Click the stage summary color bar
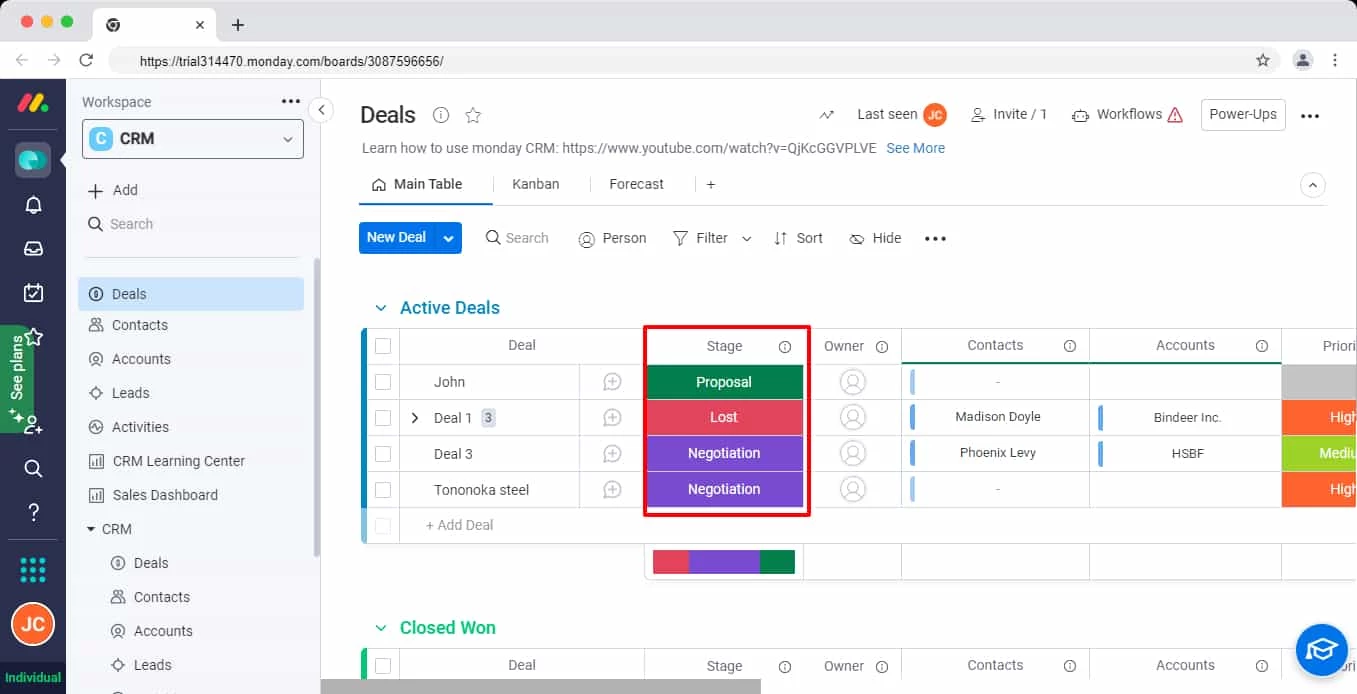1357x694 pixels. pyautogui.click(x=724, y=562)
